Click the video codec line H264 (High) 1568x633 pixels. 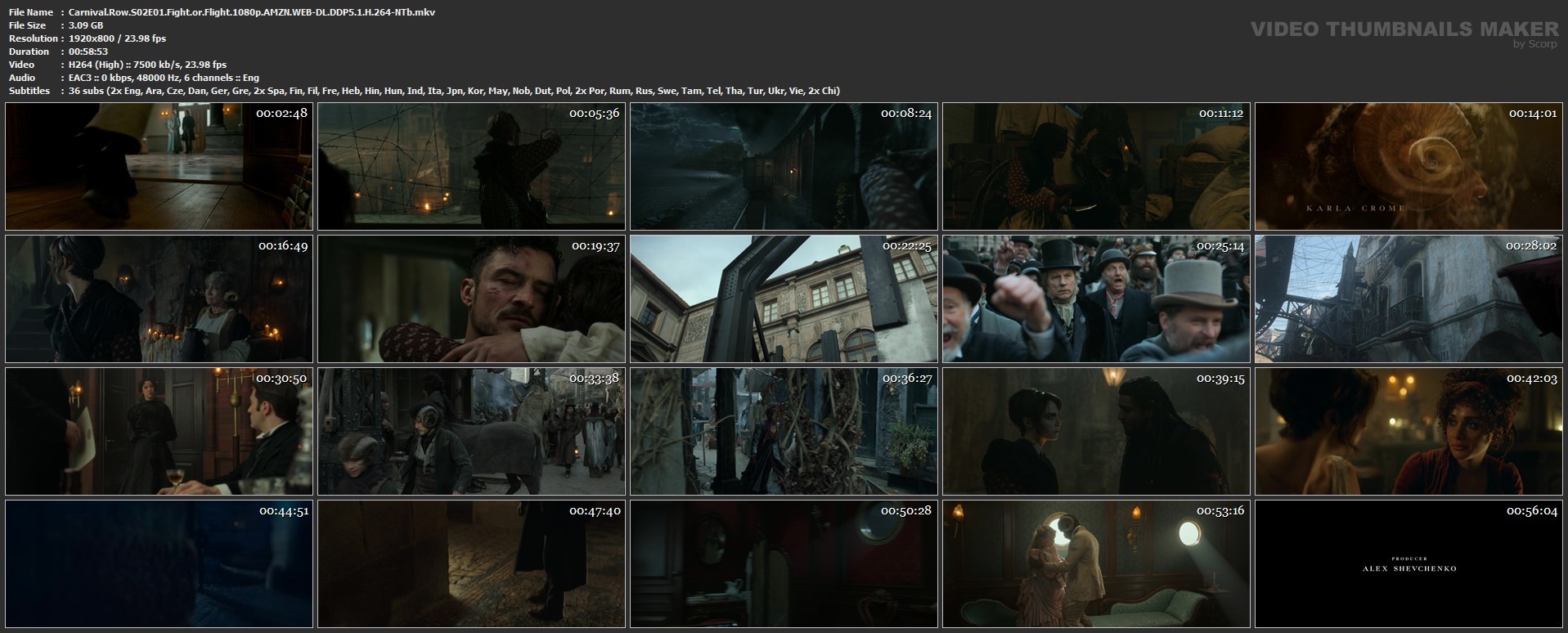click(148, 65)
